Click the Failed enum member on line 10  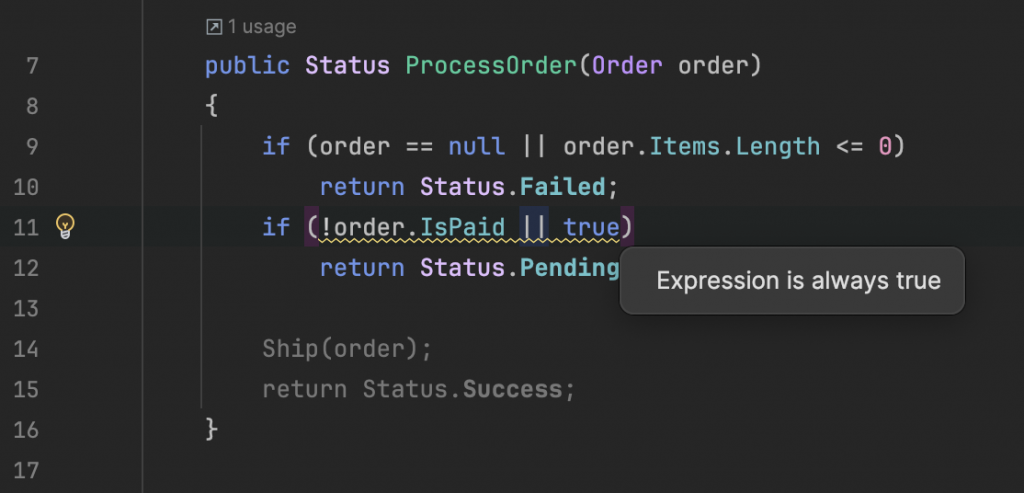tap(562, 187)
